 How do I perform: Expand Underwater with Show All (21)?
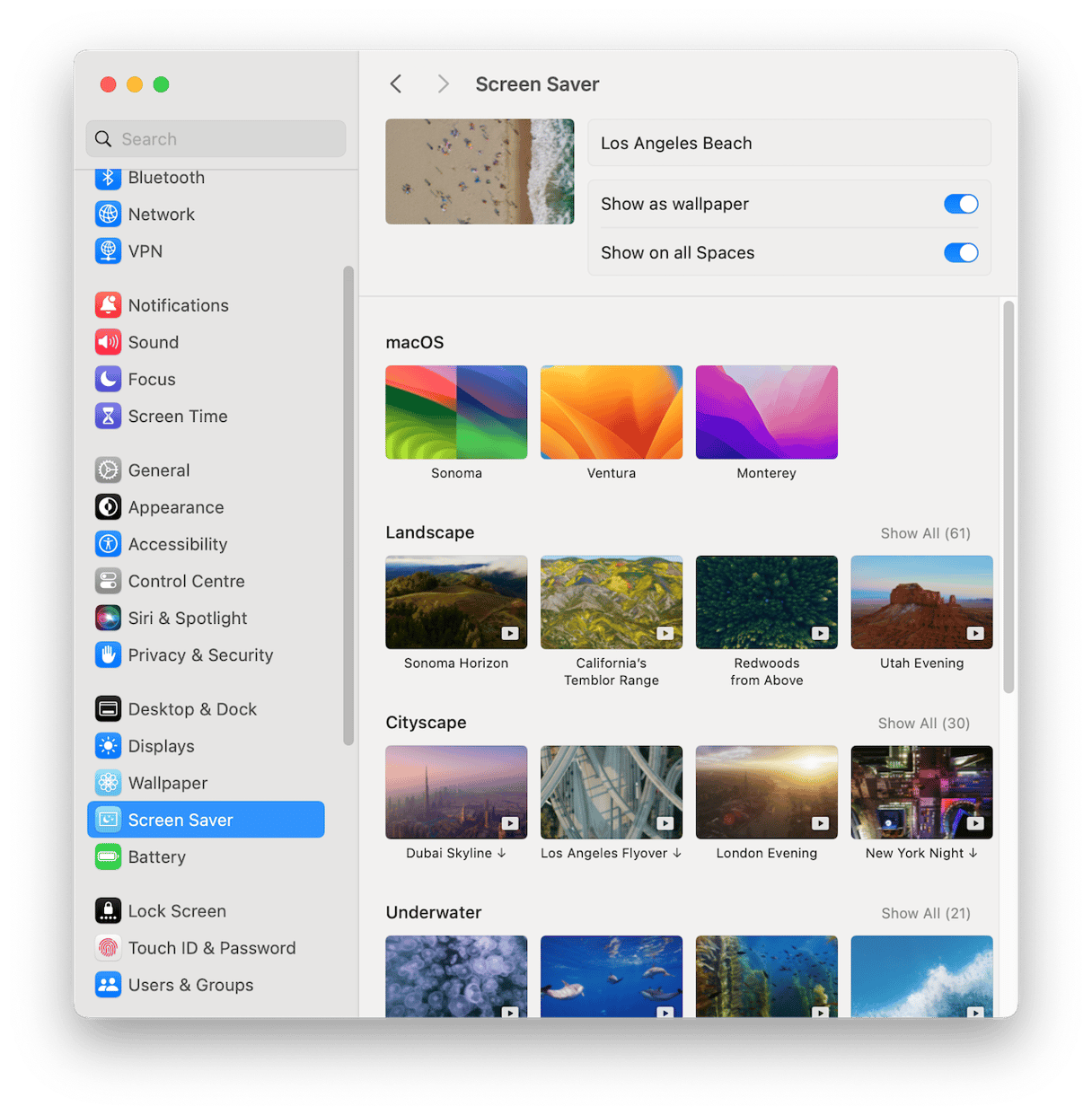pos(925,913)
